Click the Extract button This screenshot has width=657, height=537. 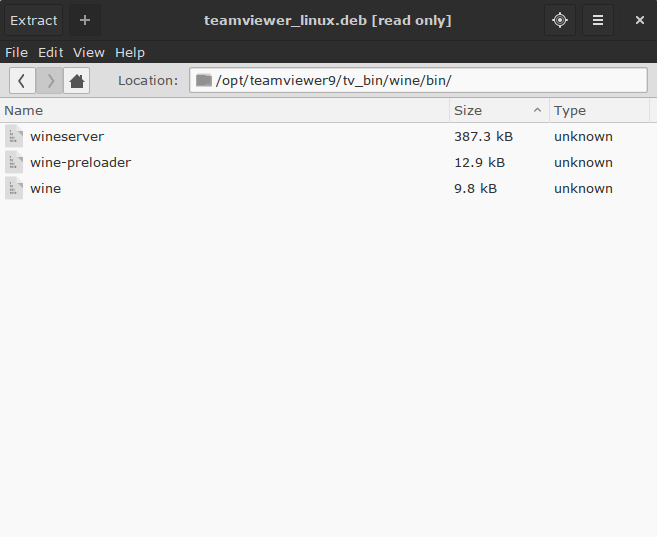pyautogui.click(x=34, y=20)
